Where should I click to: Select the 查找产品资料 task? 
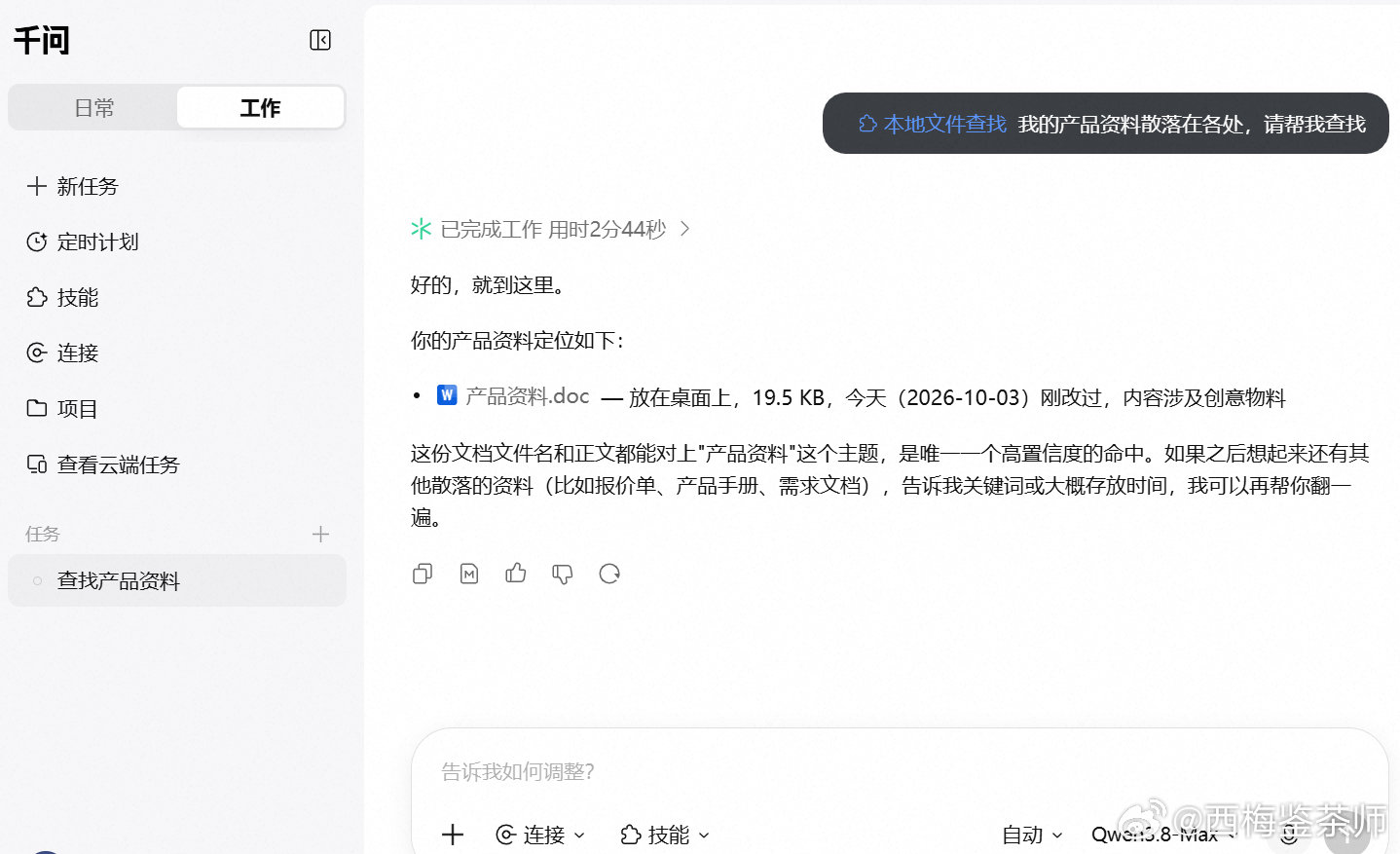176,580
